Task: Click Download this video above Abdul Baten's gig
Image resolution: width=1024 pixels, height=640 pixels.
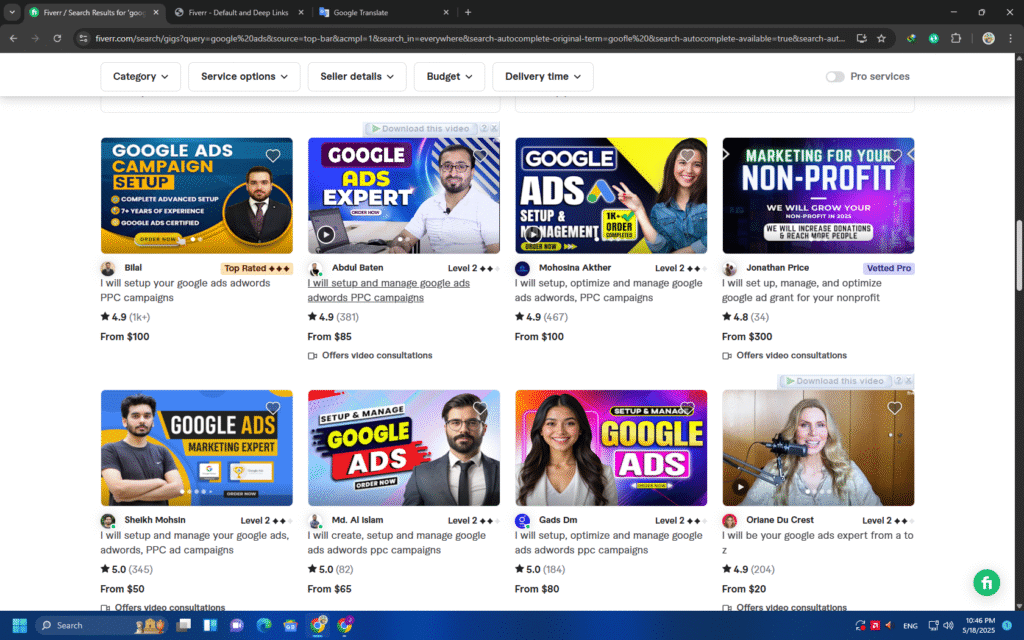Action: click(x=421, y=129)
